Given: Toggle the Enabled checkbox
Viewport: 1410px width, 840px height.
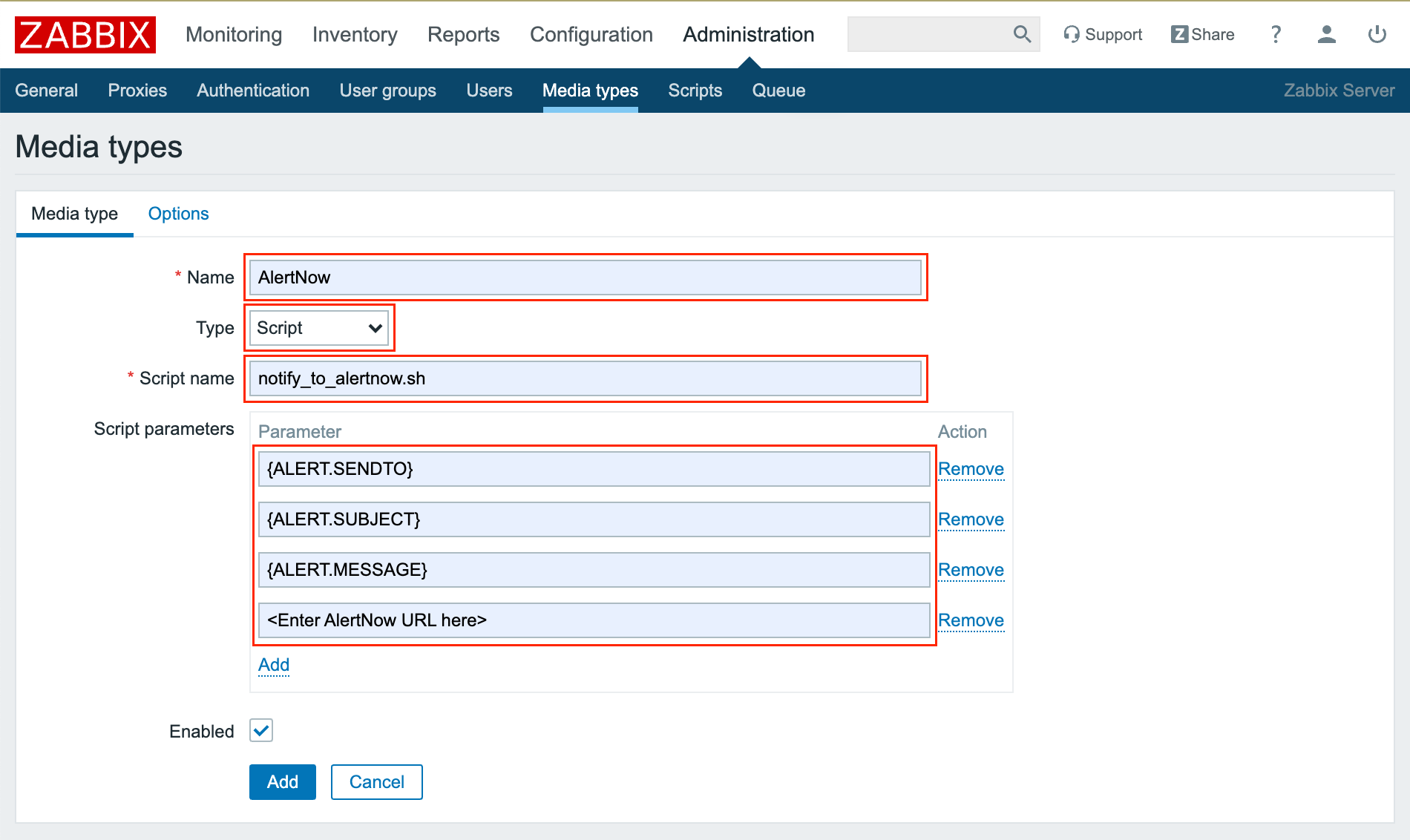Looking at the screenshot, I should [x=261, y=731].
